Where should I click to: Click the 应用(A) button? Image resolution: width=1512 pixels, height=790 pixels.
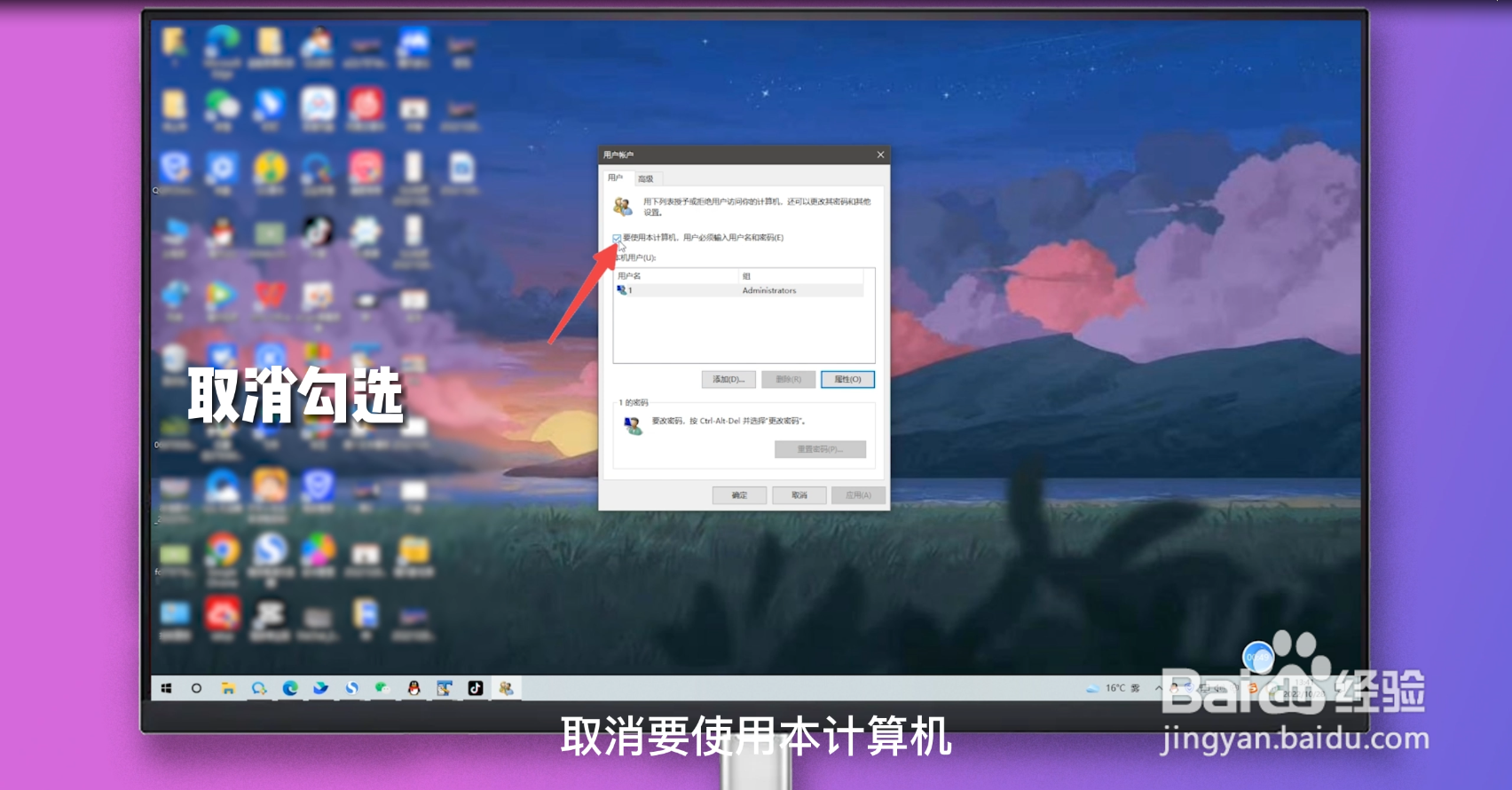pos(858,495)
